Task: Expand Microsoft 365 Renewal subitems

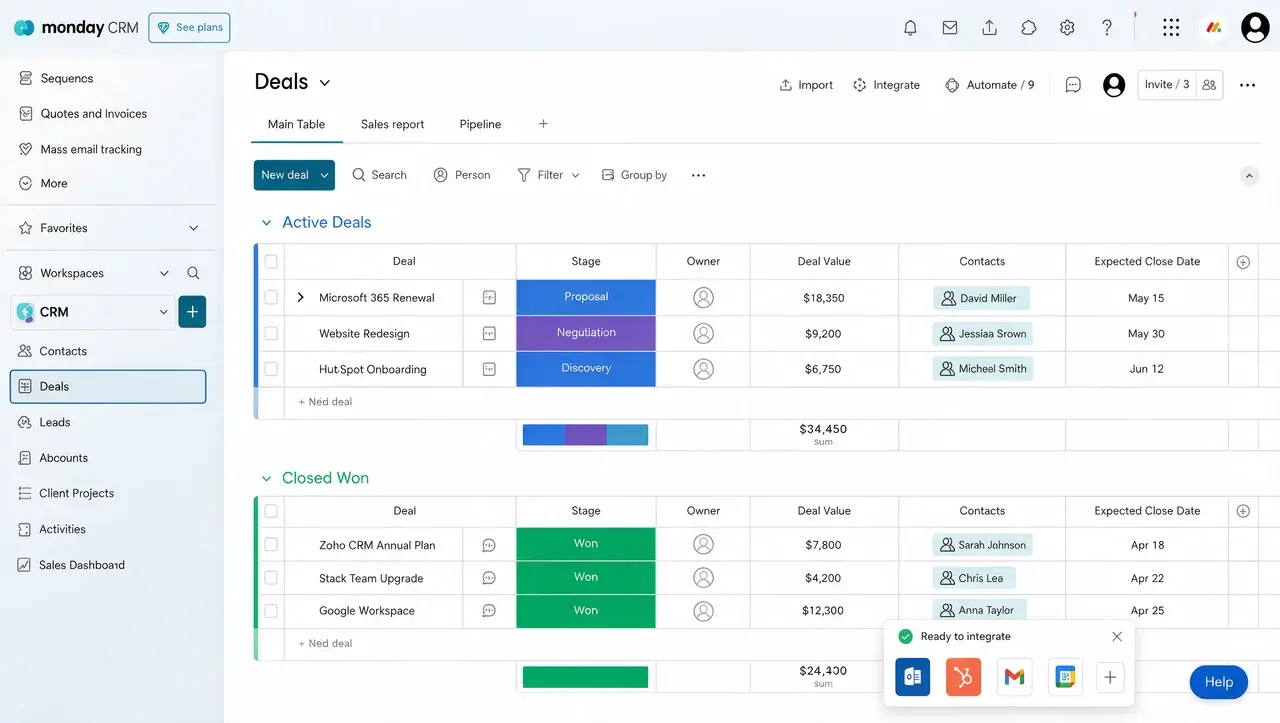Action: coord(300,297)
